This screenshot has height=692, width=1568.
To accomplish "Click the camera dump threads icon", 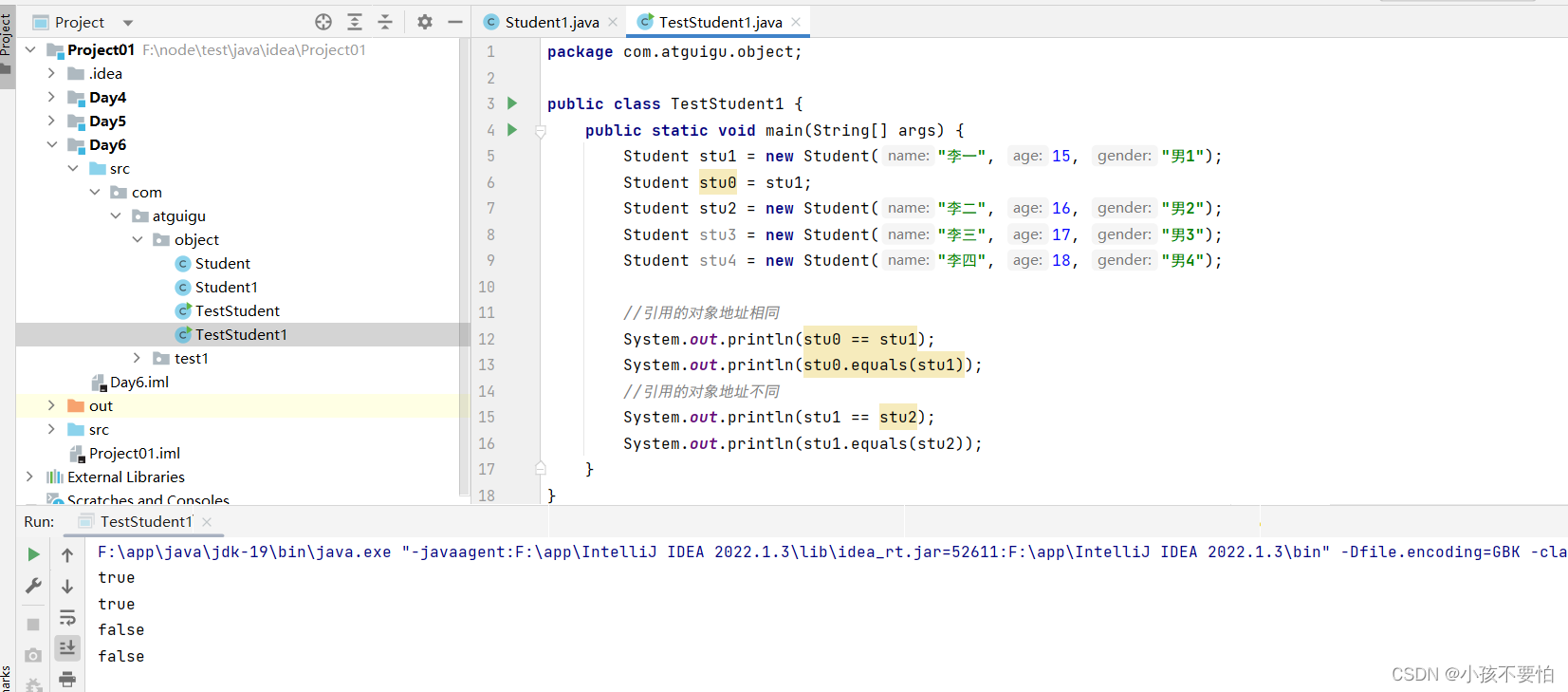I will tap(33, 656).
